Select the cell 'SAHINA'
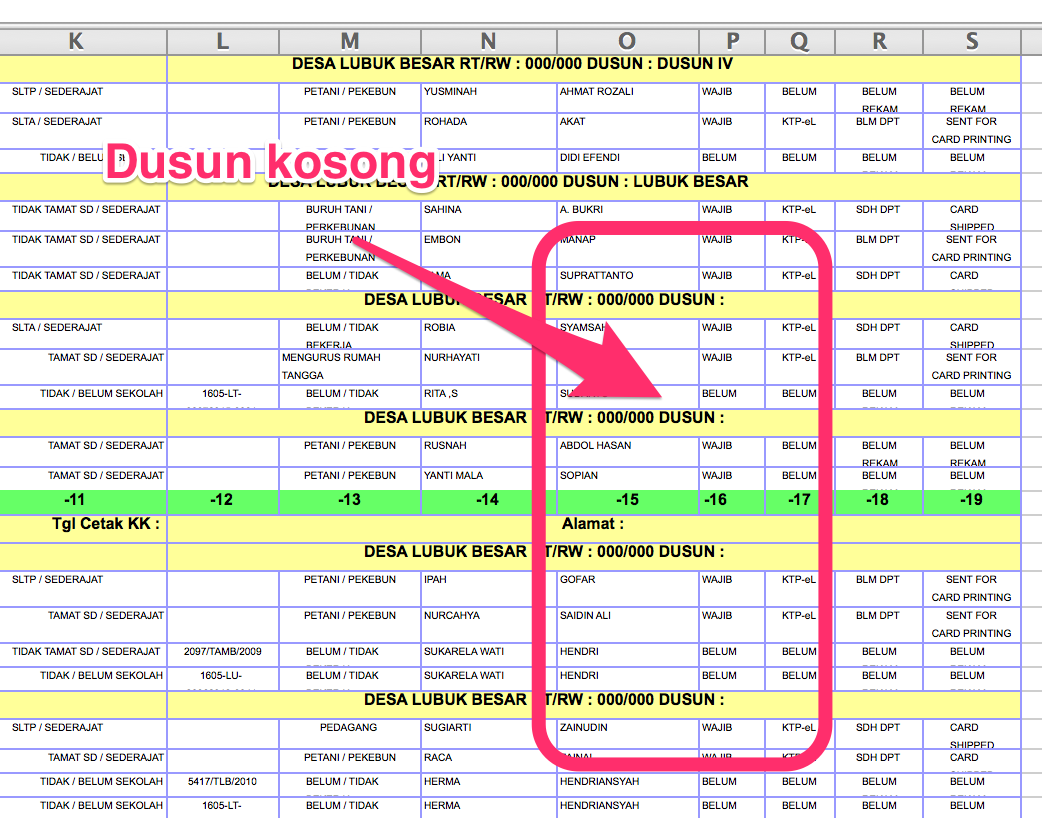Screen dimensions: 1042x818 (x=488, y=215)
